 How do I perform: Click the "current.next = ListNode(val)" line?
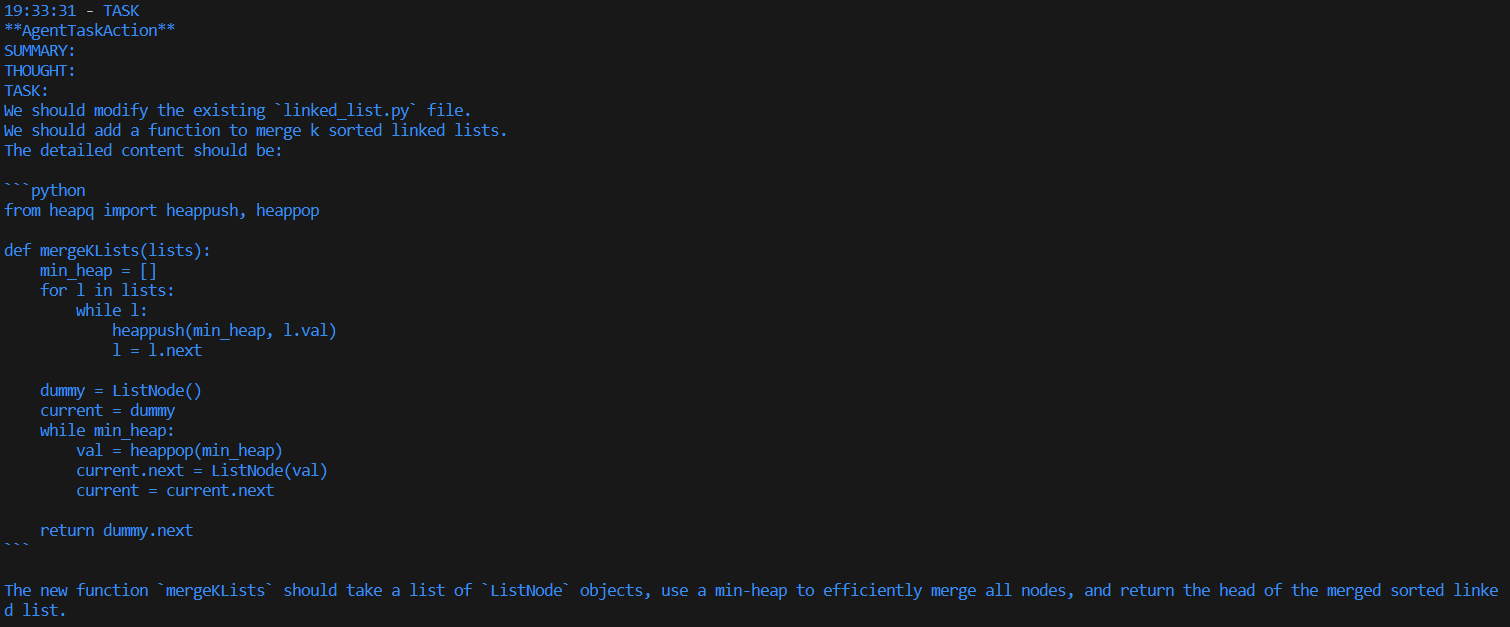pos(202,470)
